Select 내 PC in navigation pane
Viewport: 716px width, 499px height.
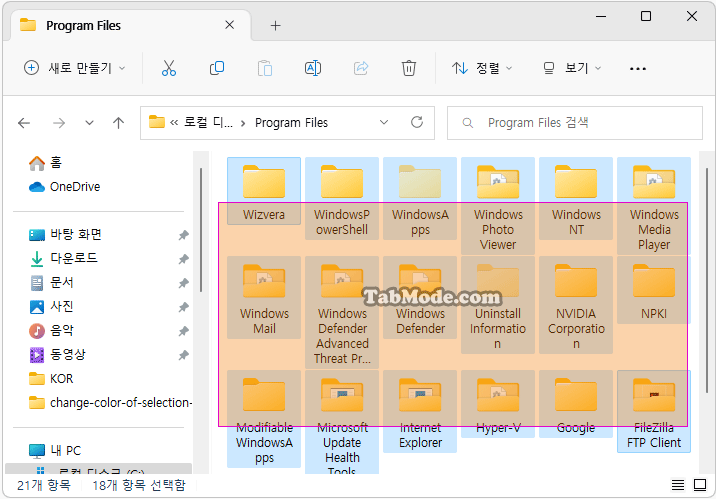point(55,451)
